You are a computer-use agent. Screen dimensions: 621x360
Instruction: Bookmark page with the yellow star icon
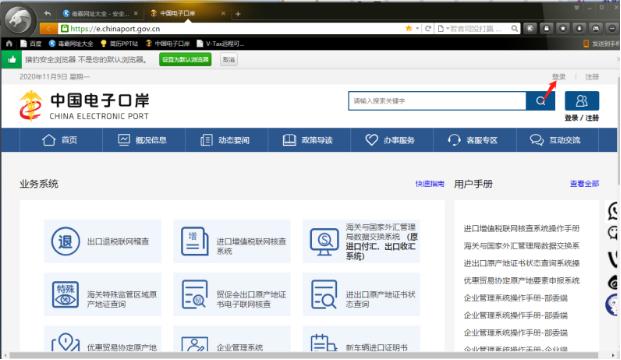(409, 29)
